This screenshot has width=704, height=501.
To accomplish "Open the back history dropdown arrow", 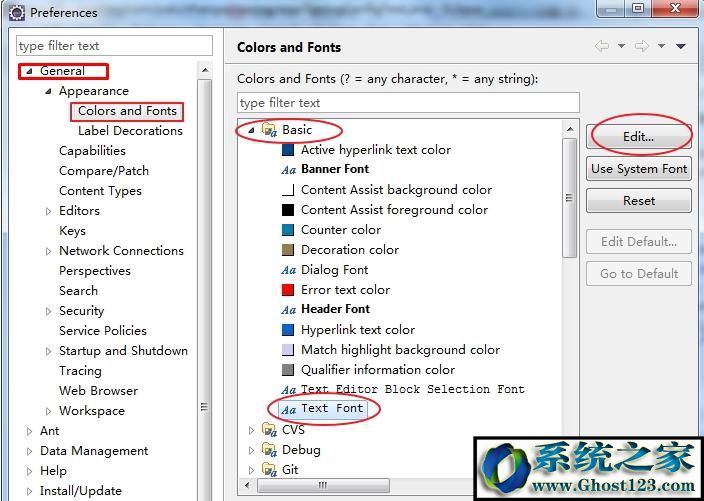I will tap(621, 46).
